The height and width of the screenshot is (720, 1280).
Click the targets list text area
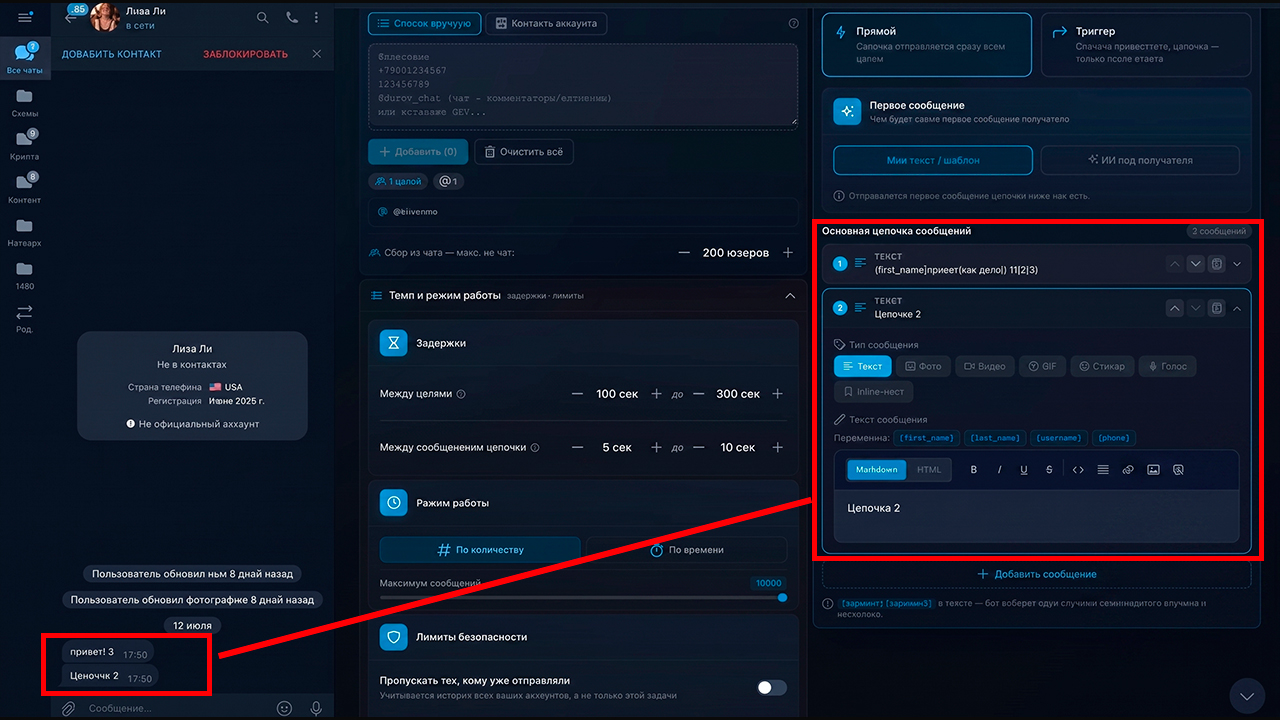pyautogui.click(x=583, y=85)
